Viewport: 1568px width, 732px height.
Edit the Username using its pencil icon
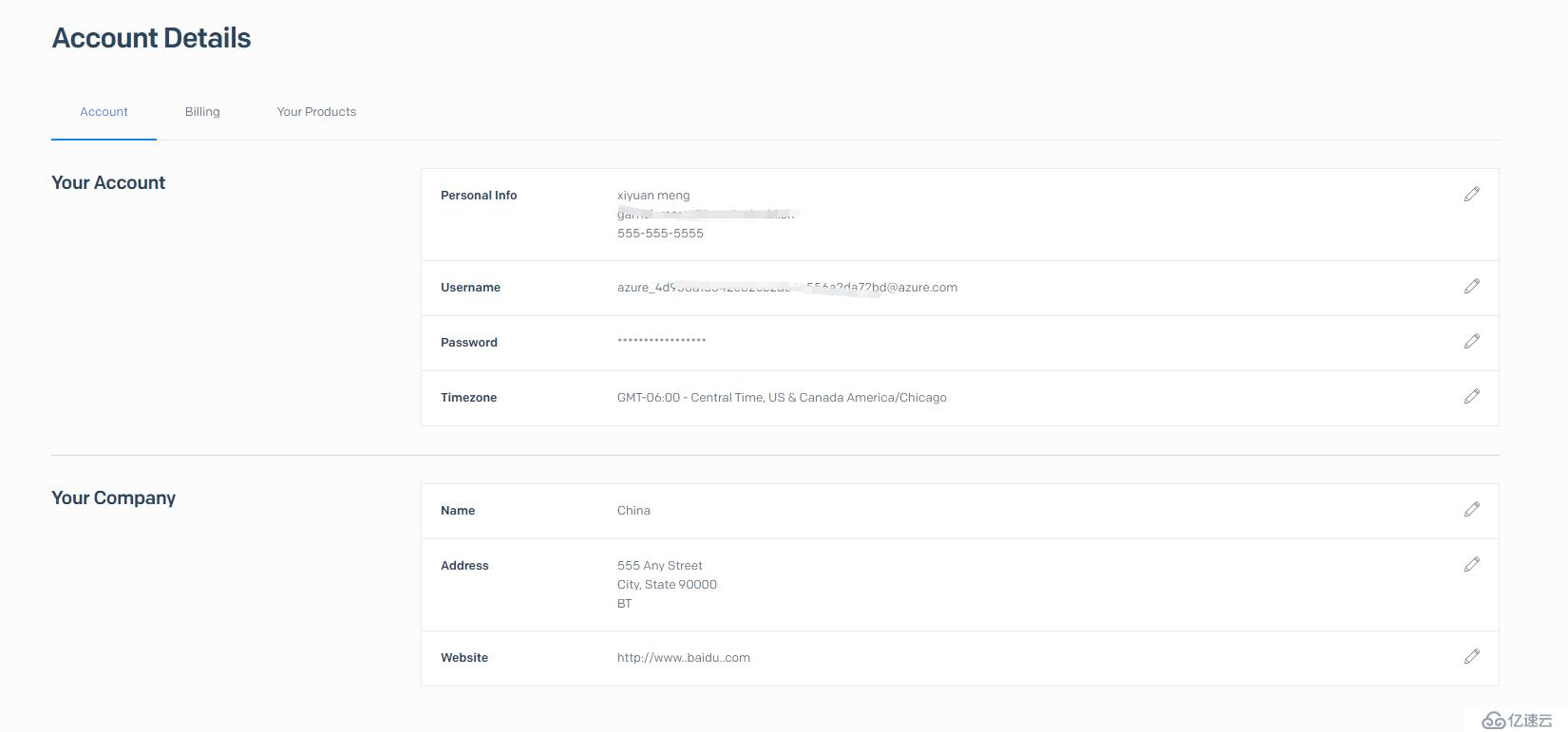[x=1472, y=286]
